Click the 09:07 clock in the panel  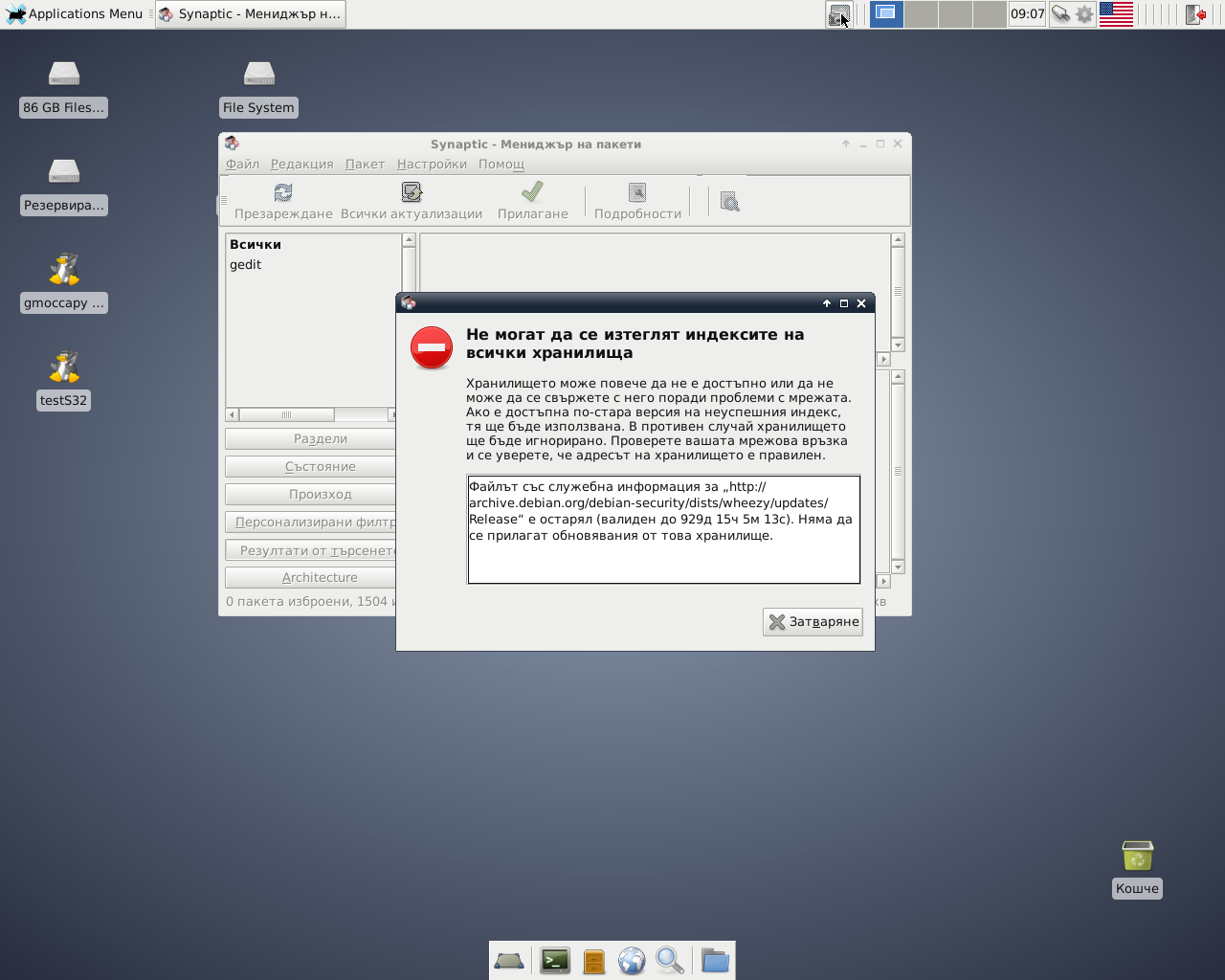pos(1028,14)
